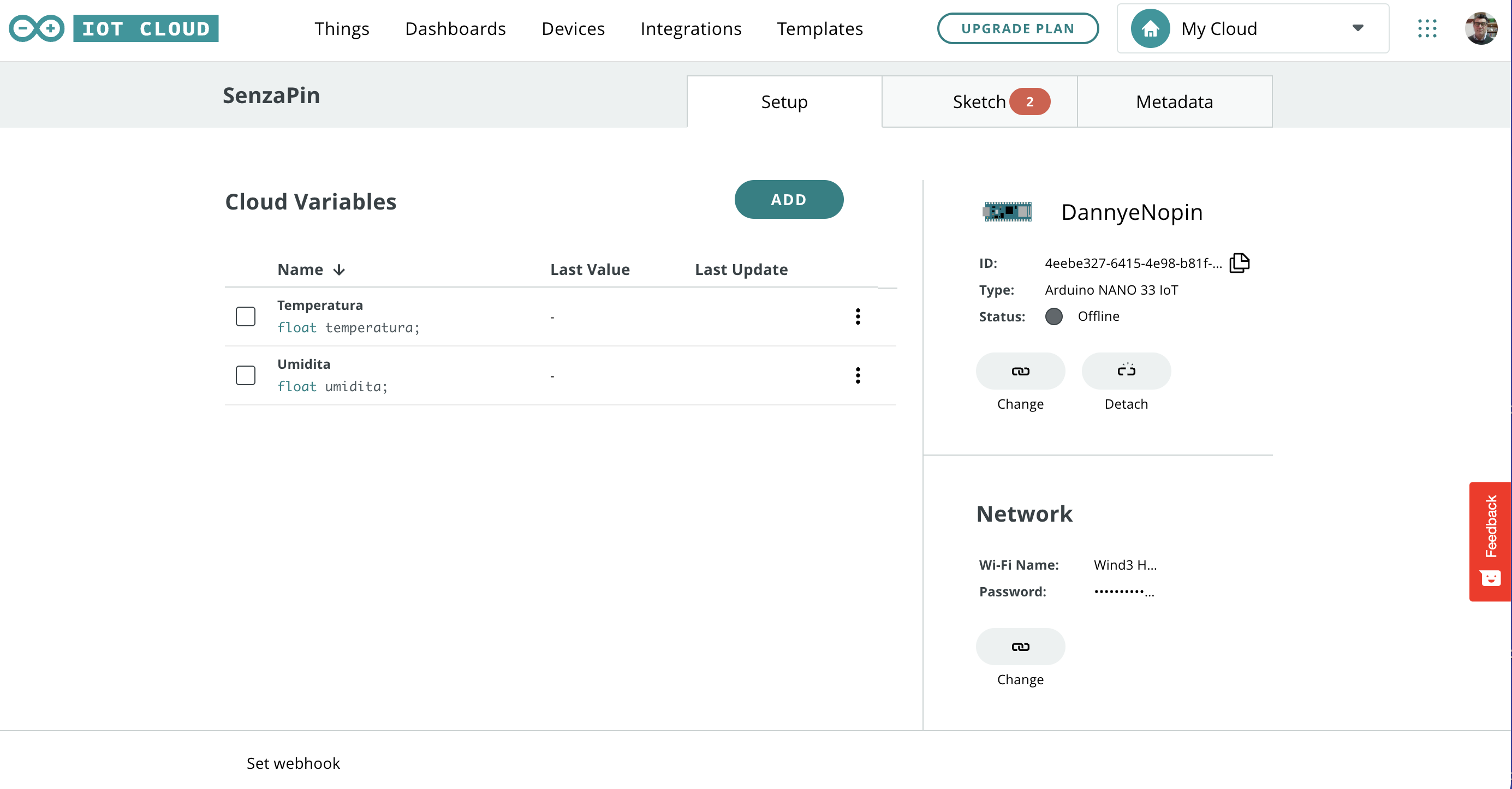The width and height of the screenshot is (1512, 789).
Task: Click the Name sort arrow
Action: click(x=338, y=269)
